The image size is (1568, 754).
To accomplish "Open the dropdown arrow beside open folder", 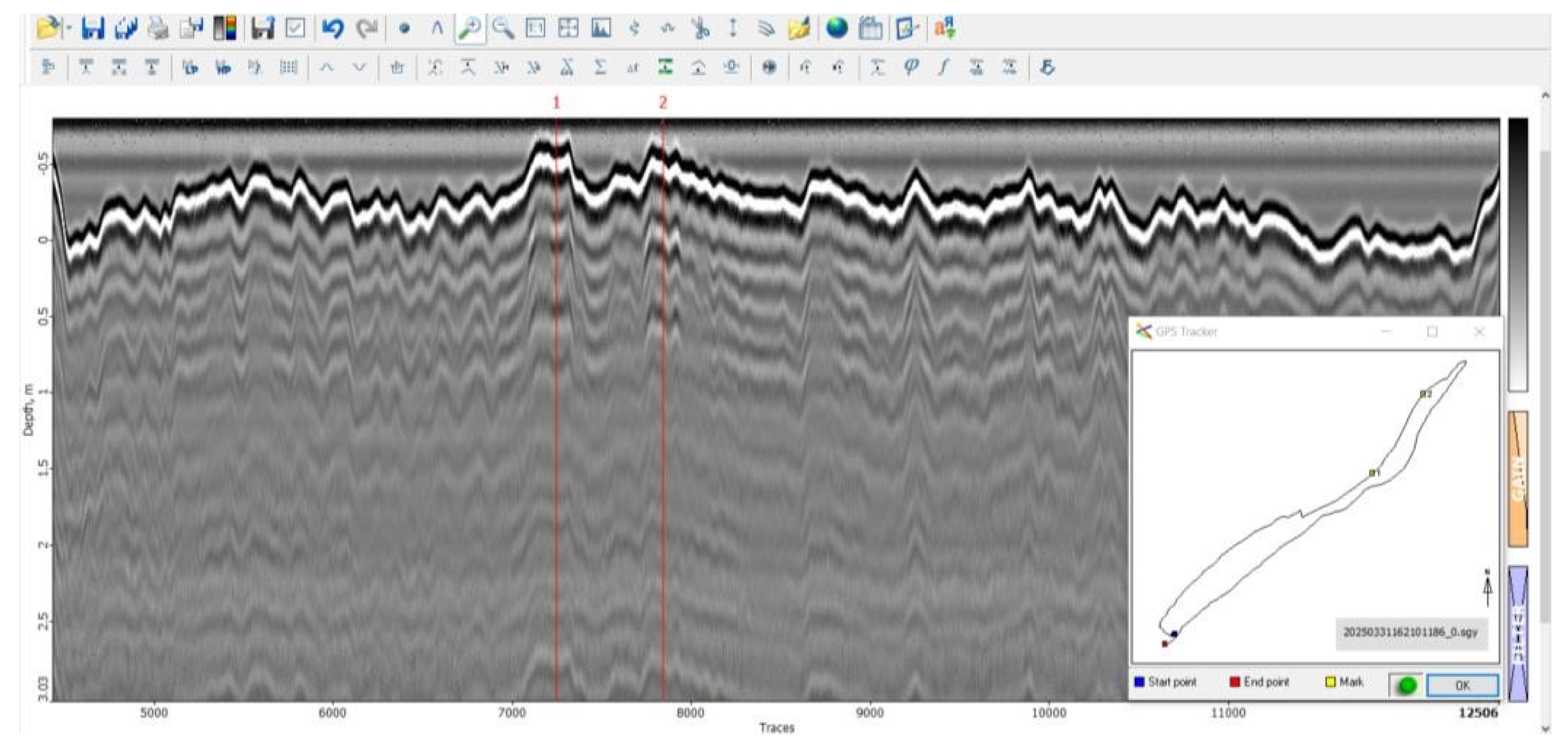I will 69,28.
